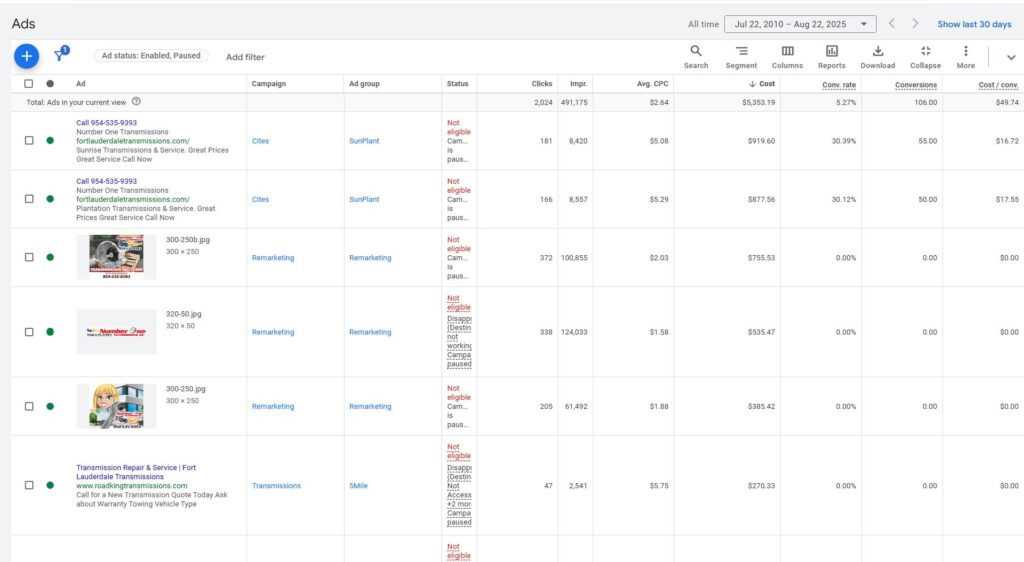This screenshot has width=1024, height=562.
Task: Open the Columns editor
Action: (787, 57)
